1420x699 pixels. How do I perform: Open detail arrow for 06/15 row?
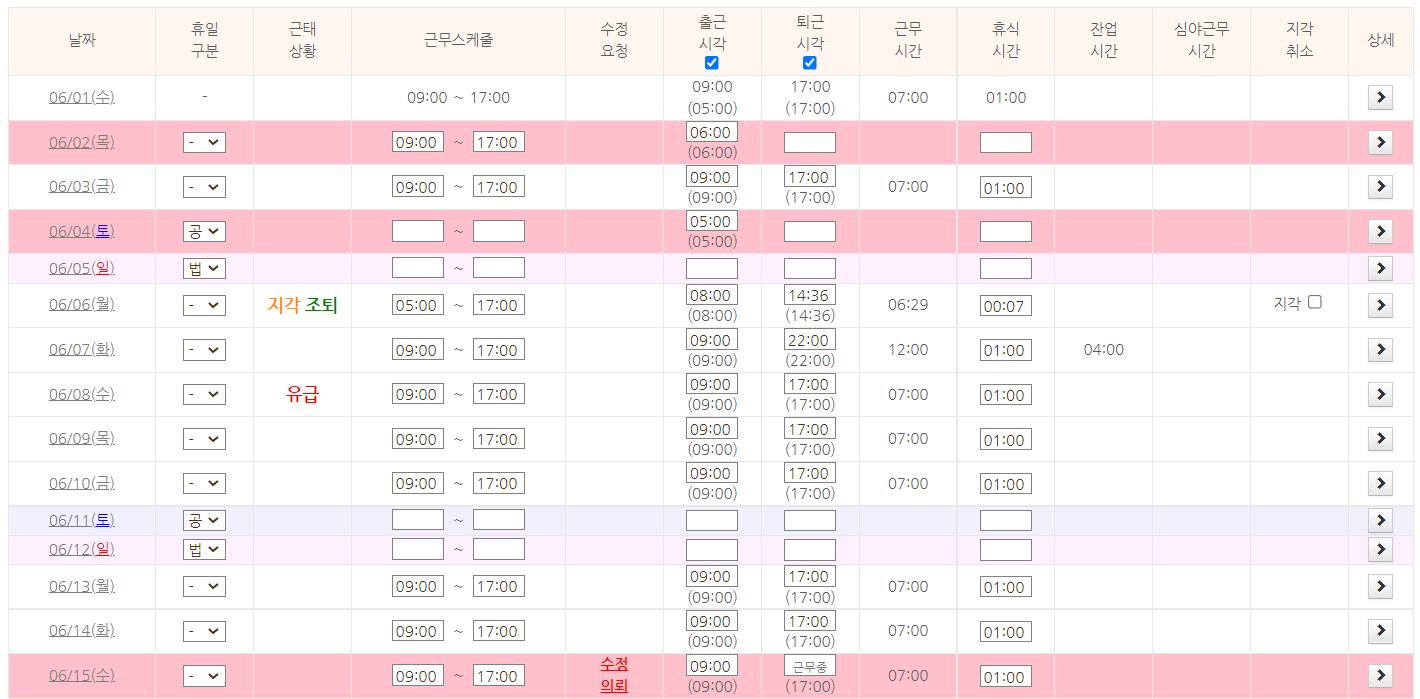tap(1380, 675)
